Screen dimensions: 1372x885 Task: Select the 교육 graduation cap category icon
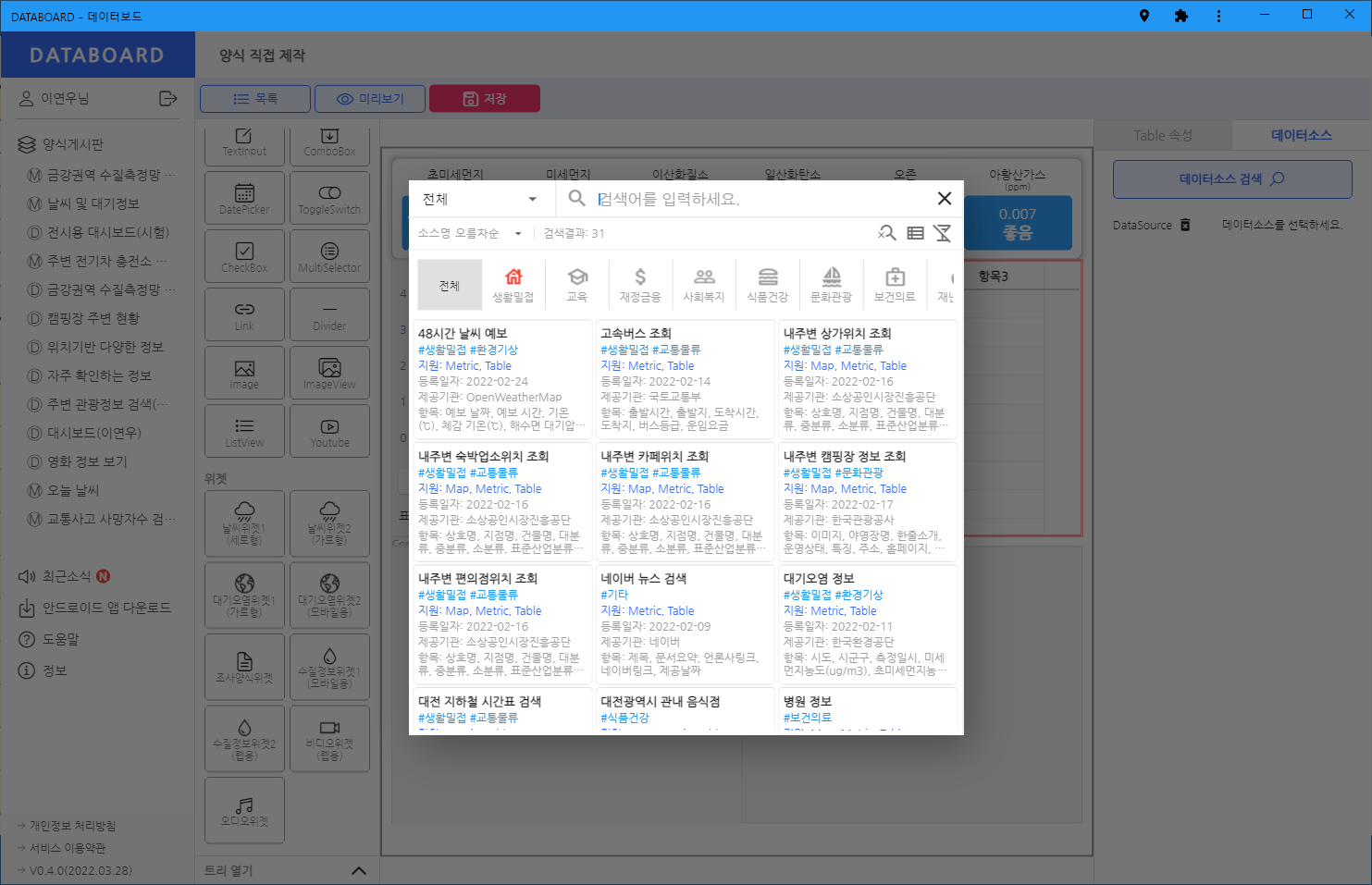coord(577,283)
